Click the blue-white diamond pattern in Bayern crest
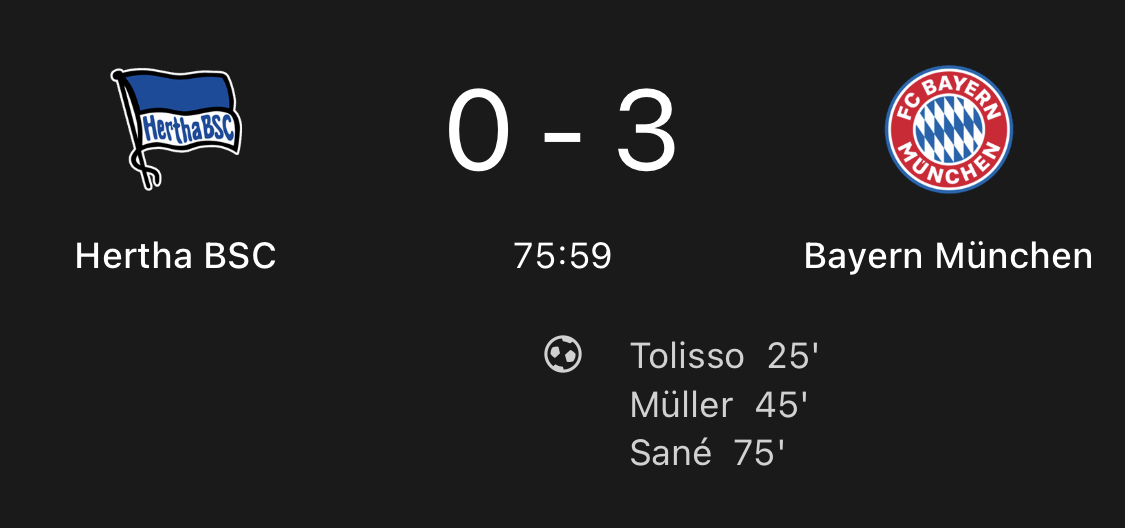The image size is (1125, 528). [949, 129]
